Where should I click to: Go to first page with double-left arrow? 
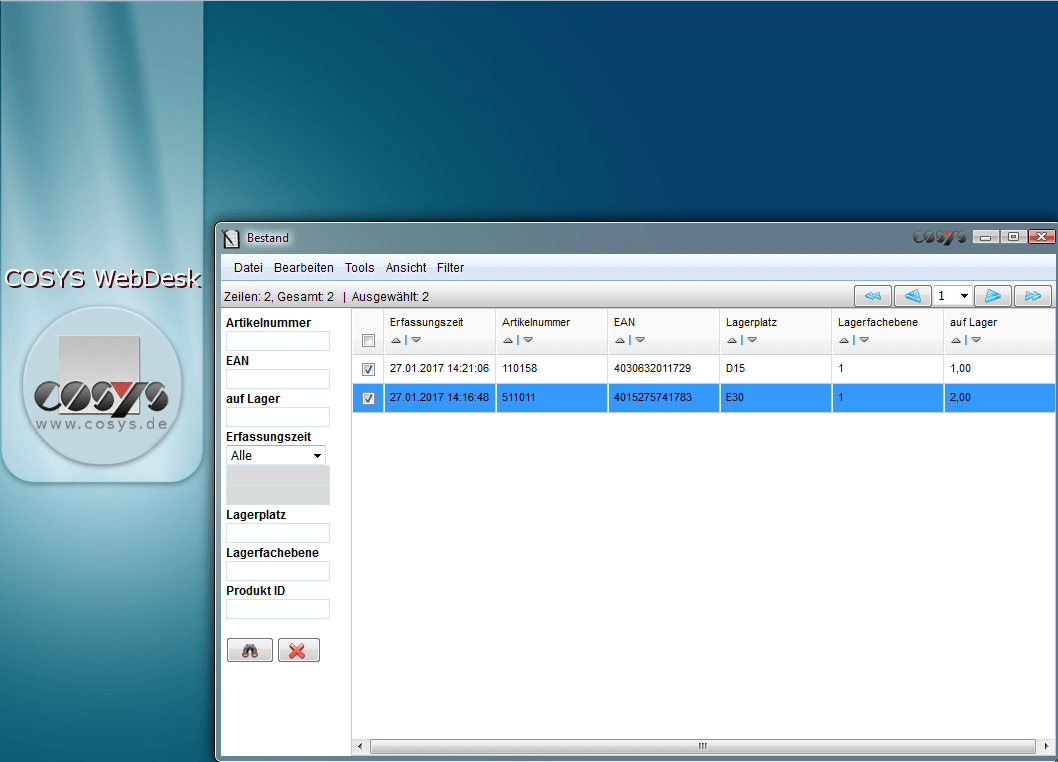872,296
